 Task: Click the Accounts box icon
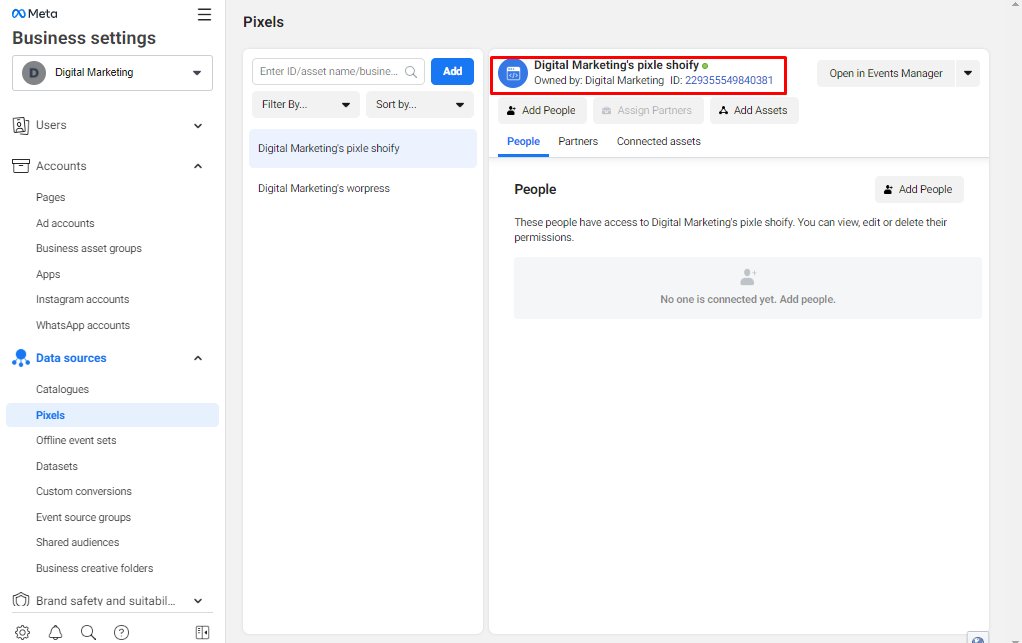21,166
